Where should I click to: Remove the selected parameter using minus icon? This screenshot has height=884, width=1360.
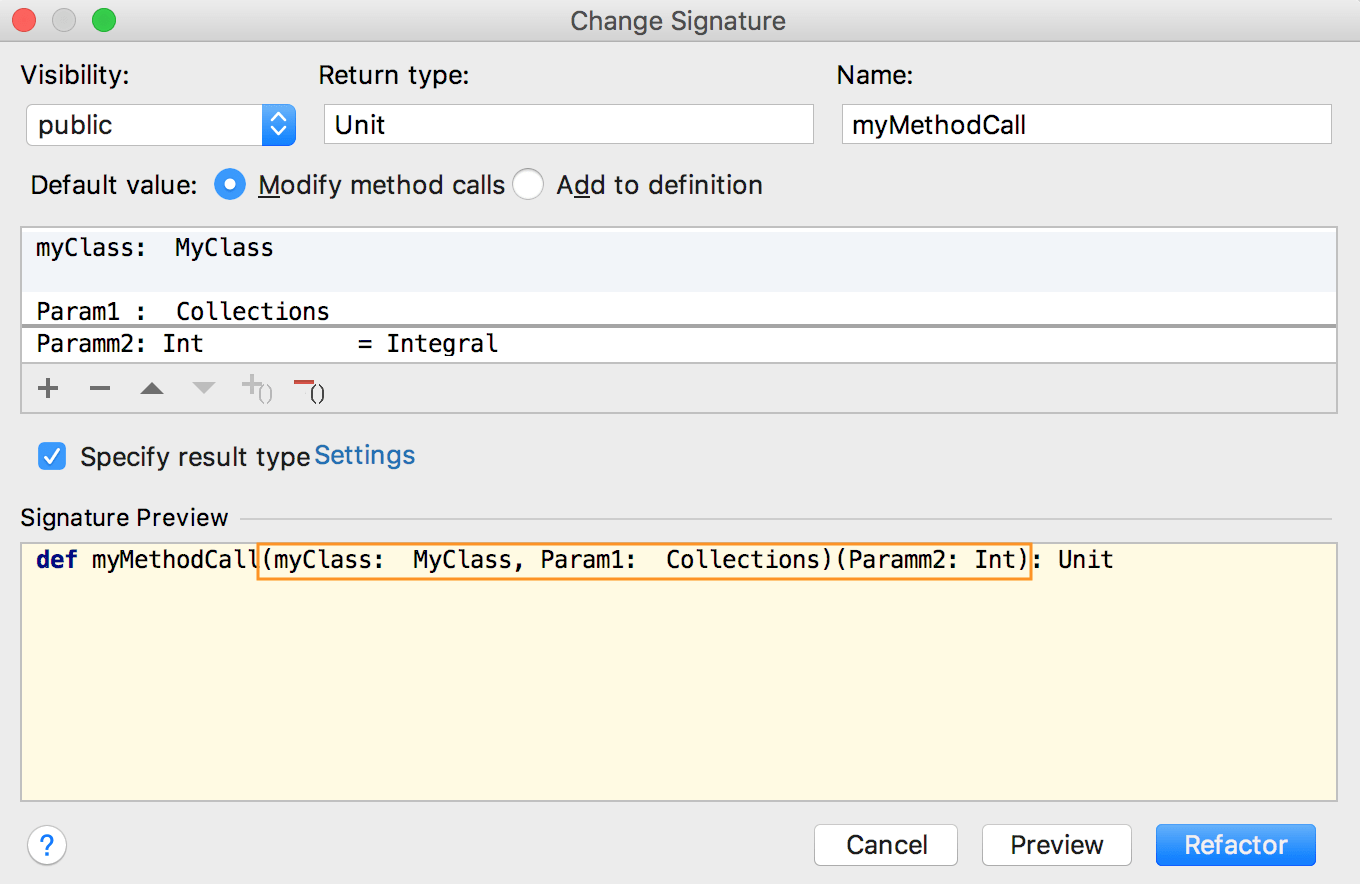pos(99,388)
